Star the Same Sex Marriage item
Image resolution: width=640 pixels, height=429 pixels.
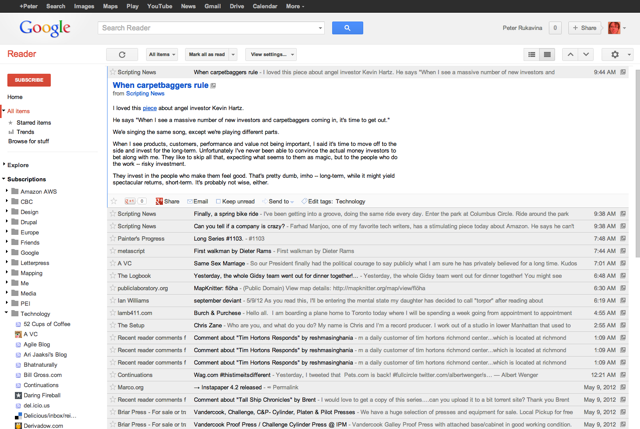[113, 263]
